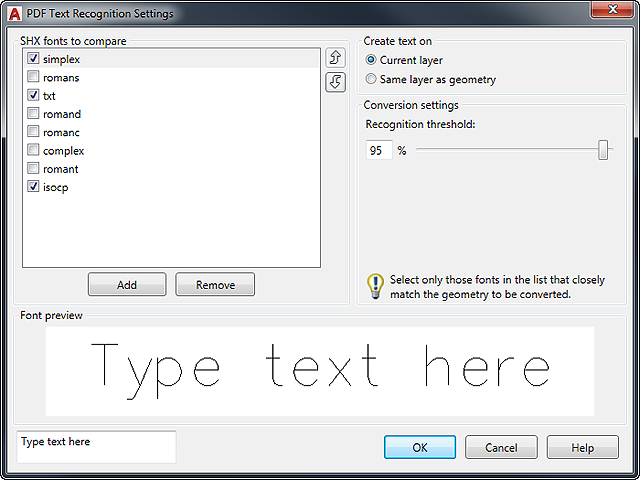This screenshot has width=640, height=480.
Task: Confirm settings with OK button
Action: 420,447
